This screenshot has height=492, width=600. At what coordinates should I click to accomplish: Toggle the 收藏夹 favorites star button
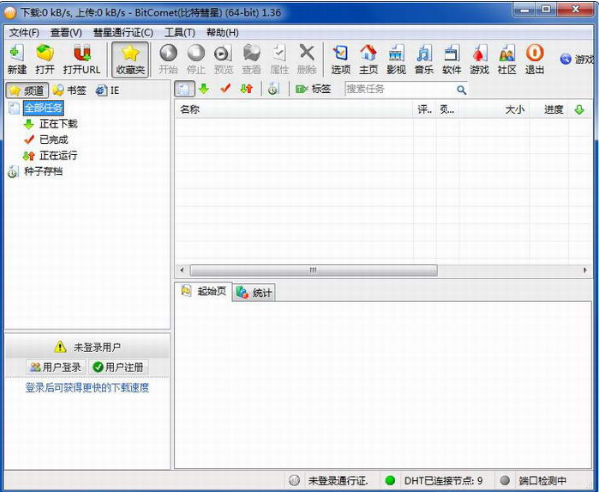[130, 59]
